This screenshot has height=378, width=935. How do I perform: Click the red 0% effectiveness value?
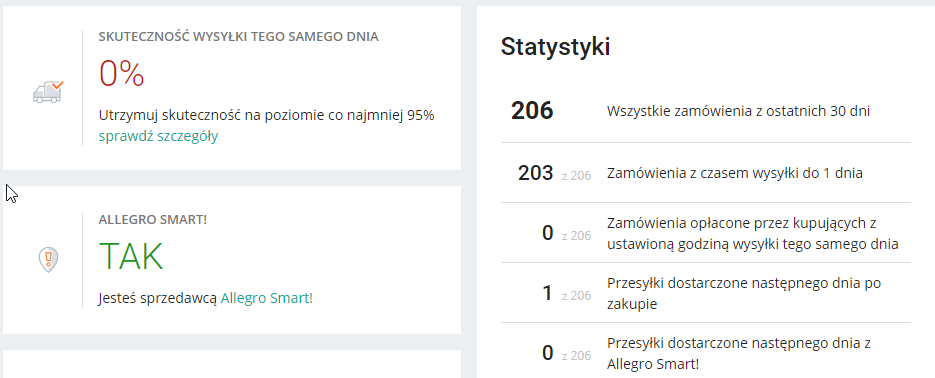pyautogui.click(x=122, y=75)
